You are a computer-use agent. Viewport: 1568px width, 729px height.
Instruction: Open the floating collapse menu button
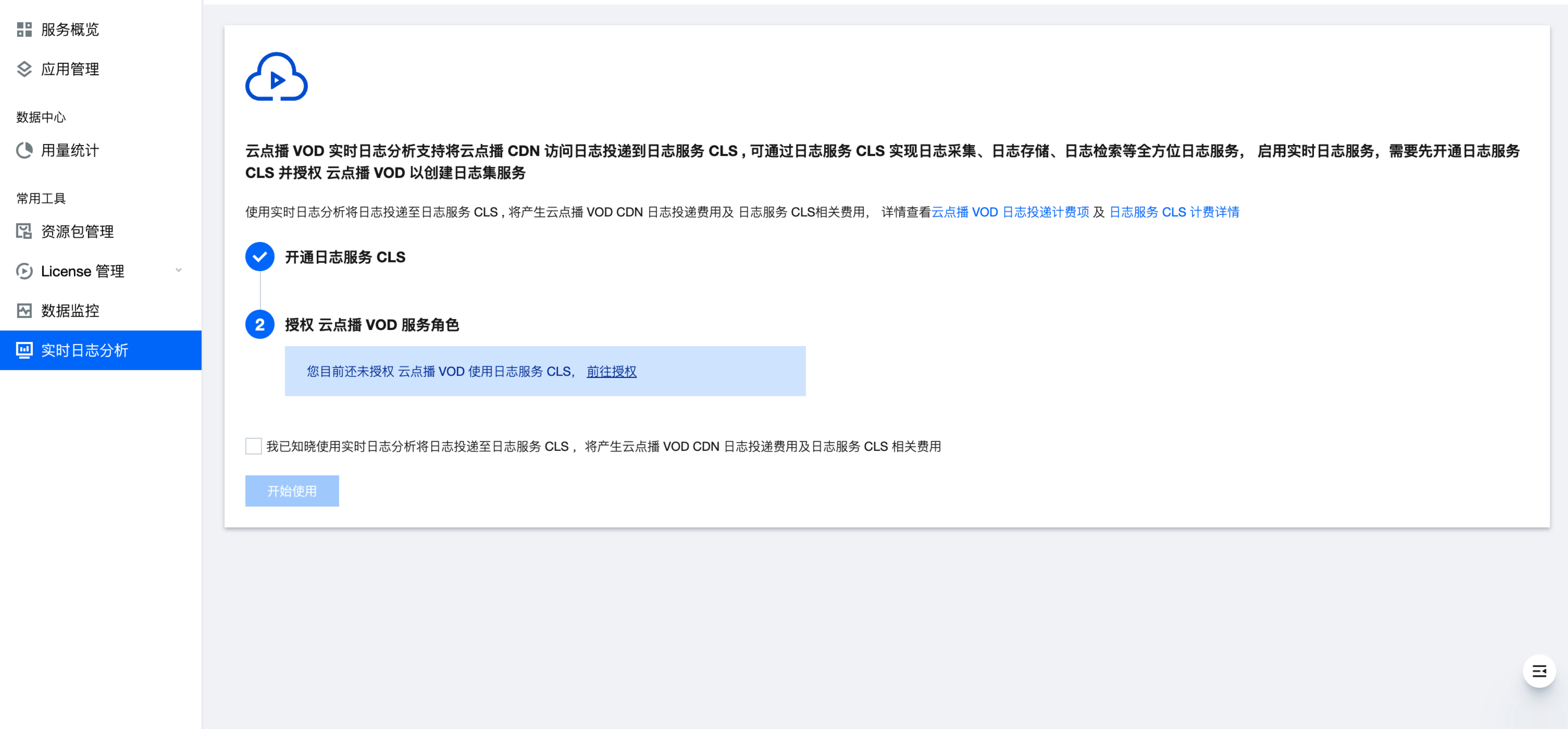pos(1539,671)
